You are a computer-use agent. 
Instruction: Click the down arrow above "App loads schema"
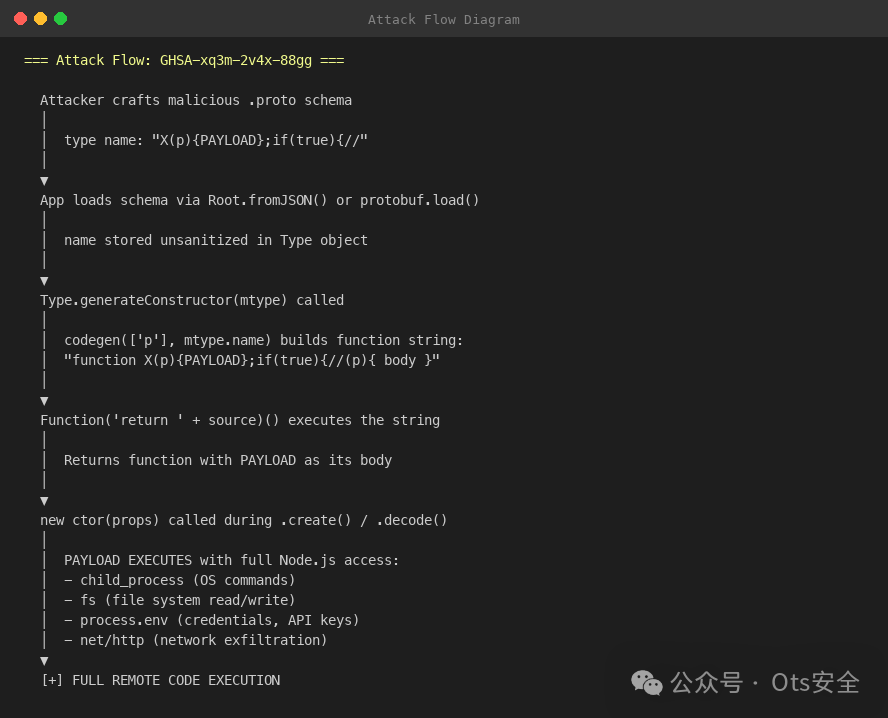coord(44,180)
